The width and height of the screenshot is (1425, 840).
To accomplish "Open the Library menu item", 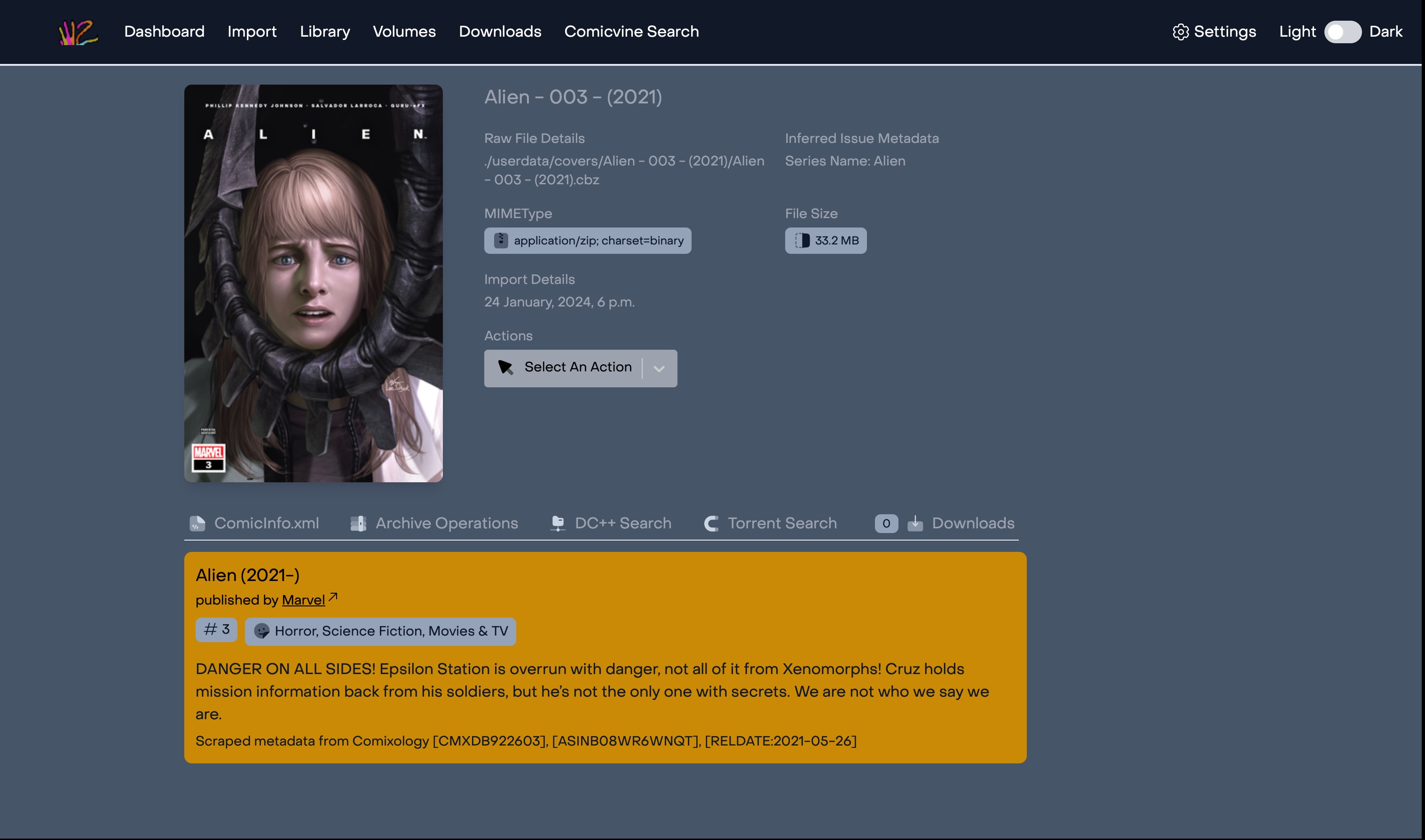I will 324,31.
